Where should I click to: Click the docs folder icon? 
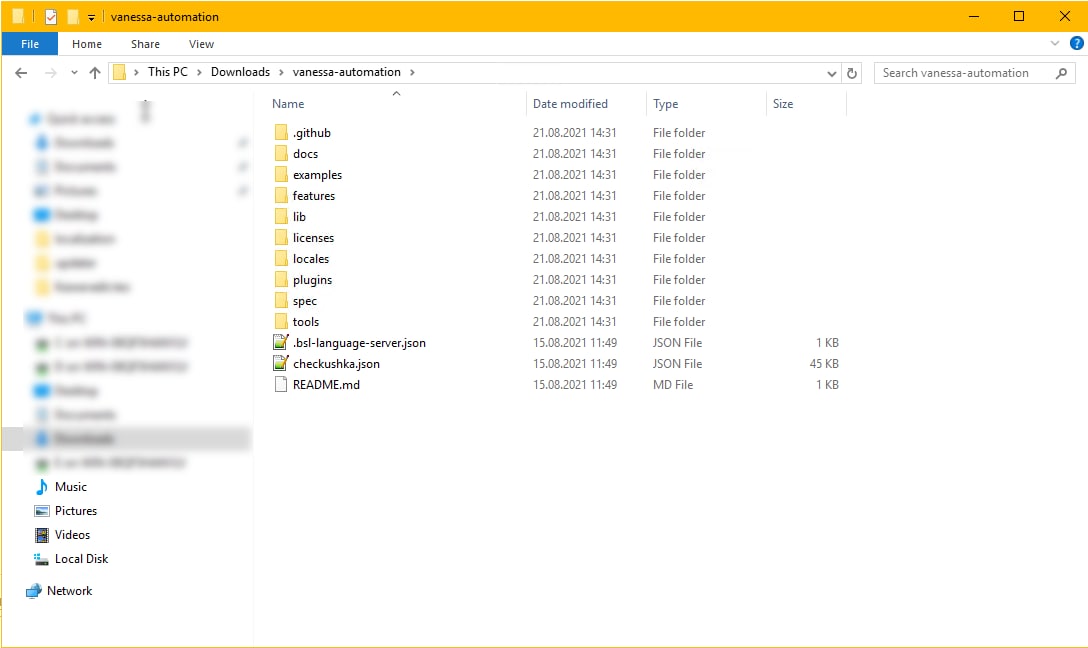click(x=281, y=153)
